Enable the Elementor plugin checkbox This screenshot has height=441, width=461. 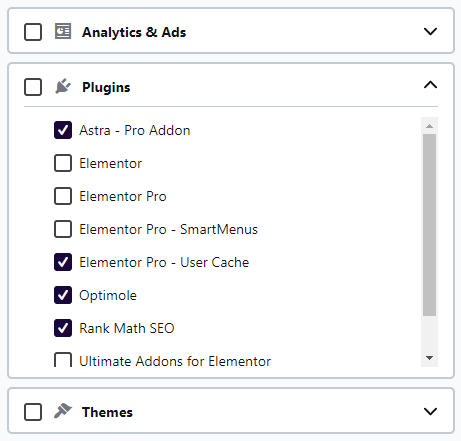(63, 163)
